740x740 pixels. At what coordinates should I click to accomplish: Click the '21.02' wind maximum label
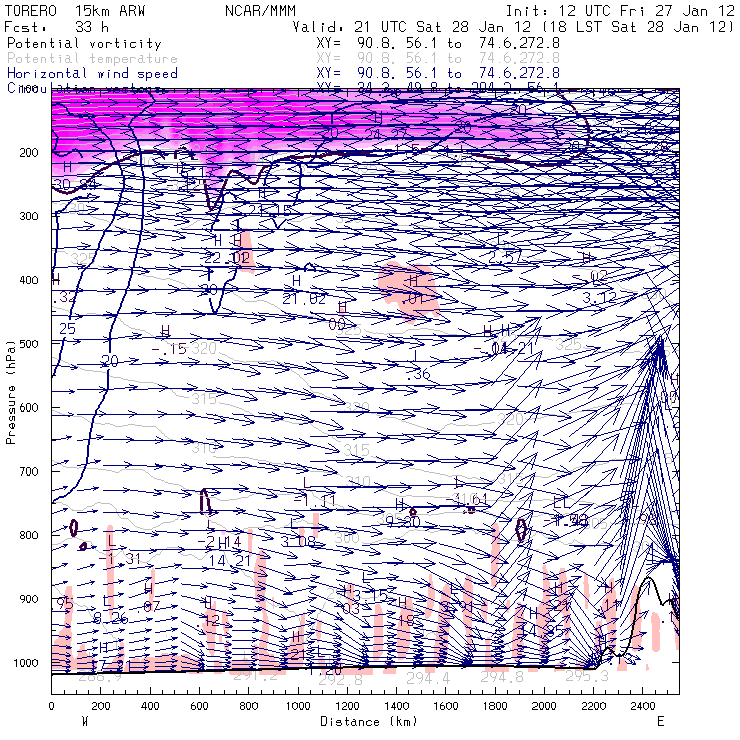(304, 299)
